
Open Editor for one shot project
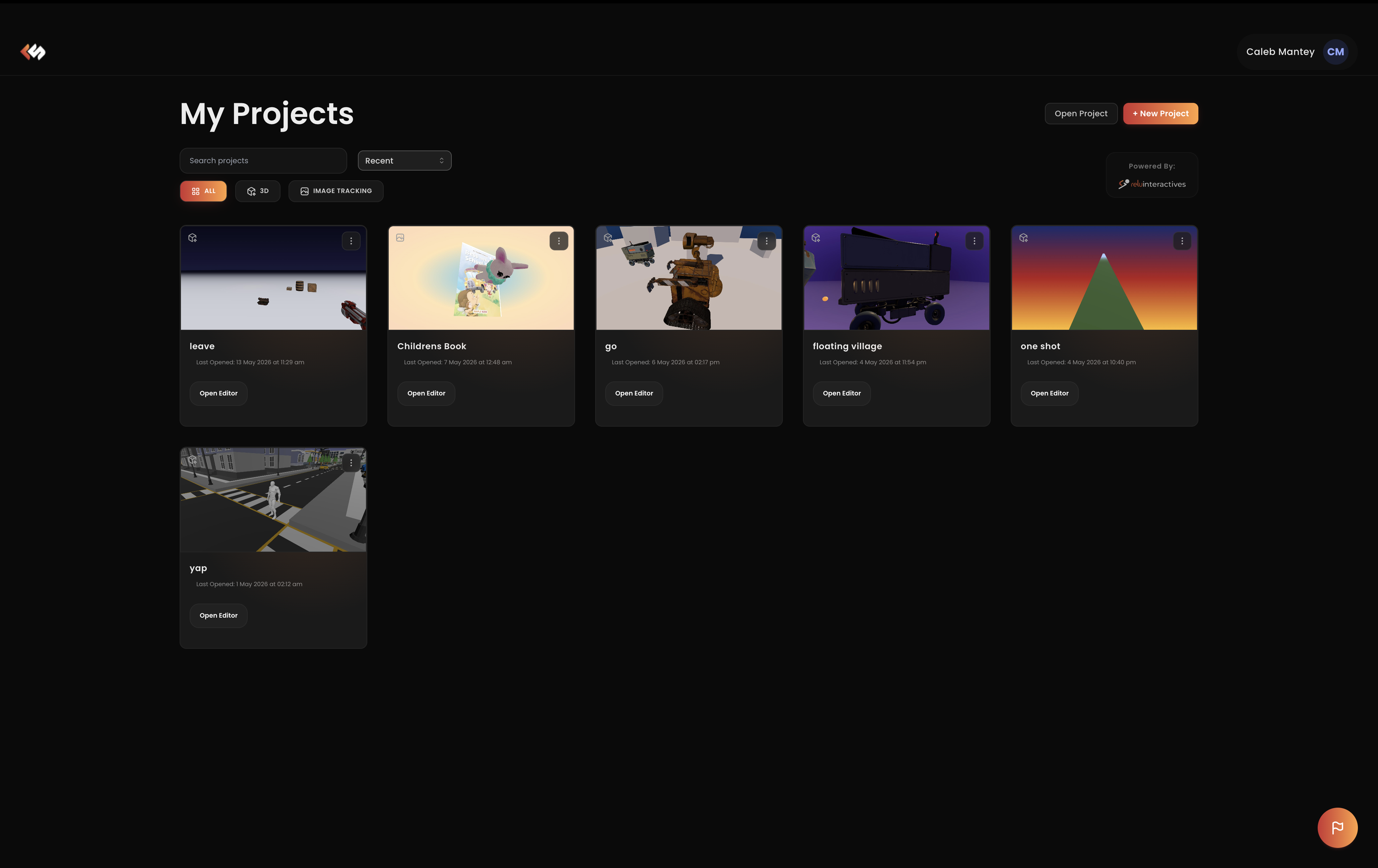[x=1049, y=393]
